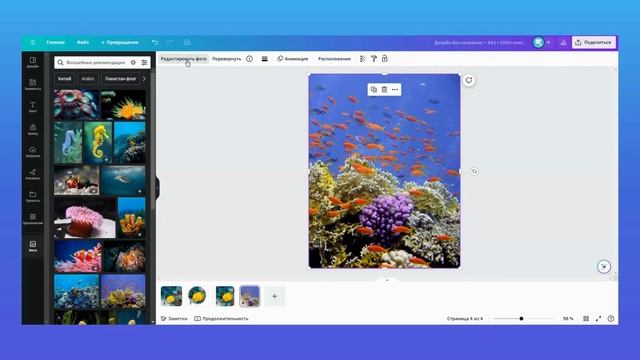Select the Китай suggestion chip
This screenshot has width=640, height=360.
(64, 79)
